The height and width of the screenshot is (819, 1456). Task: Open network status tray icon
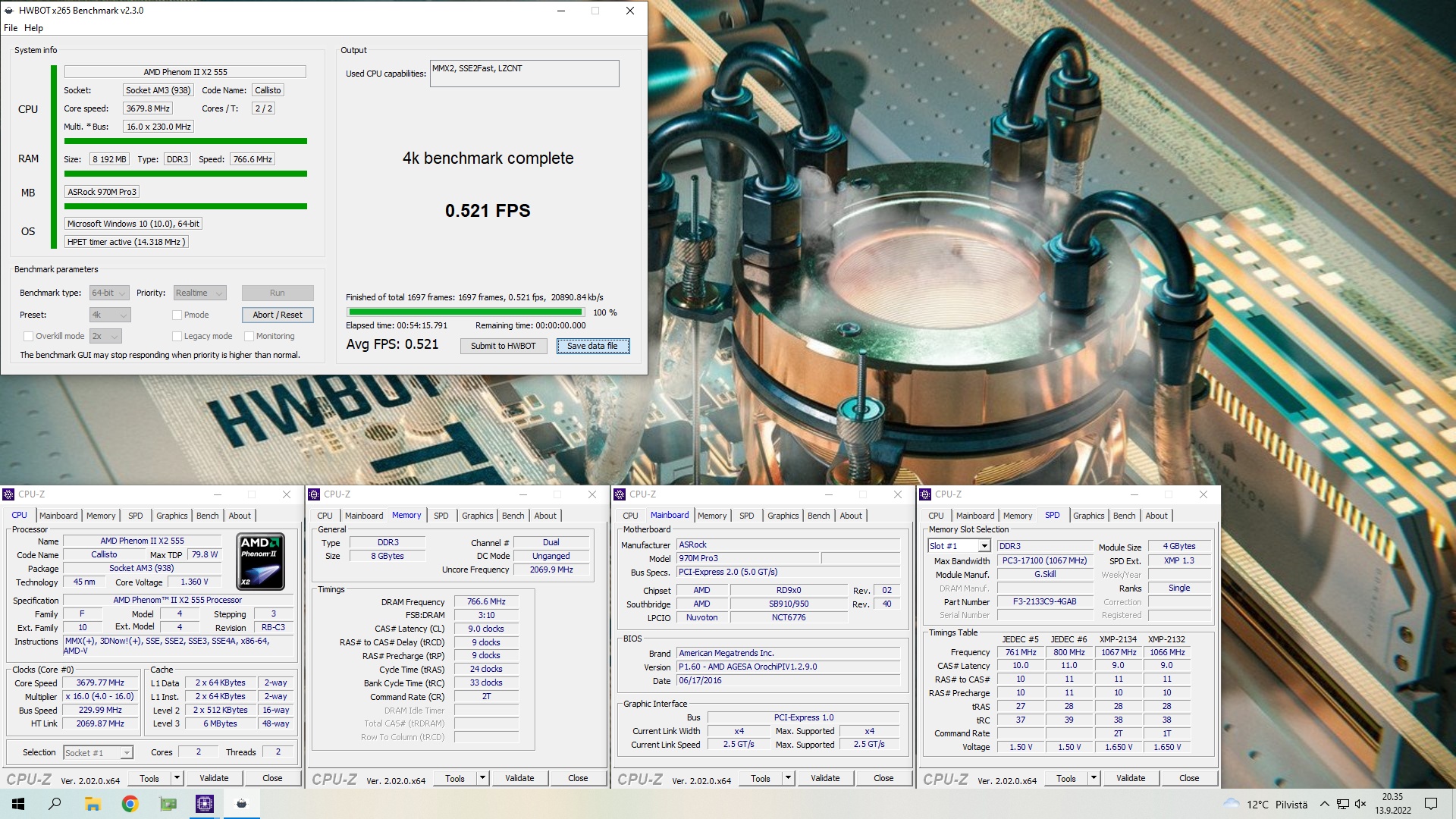point(1342,804)
